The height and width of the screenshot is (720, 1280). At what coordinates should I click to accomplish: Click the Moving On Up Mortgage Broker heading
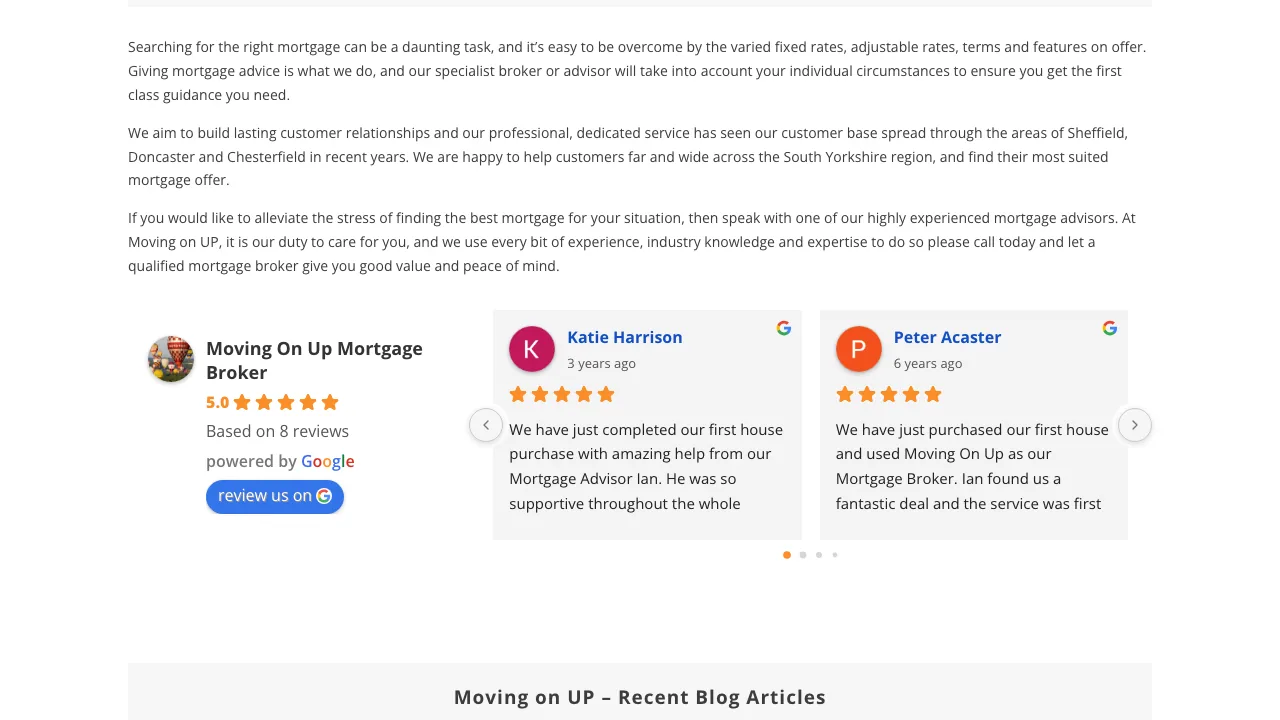tap(314, 360)
